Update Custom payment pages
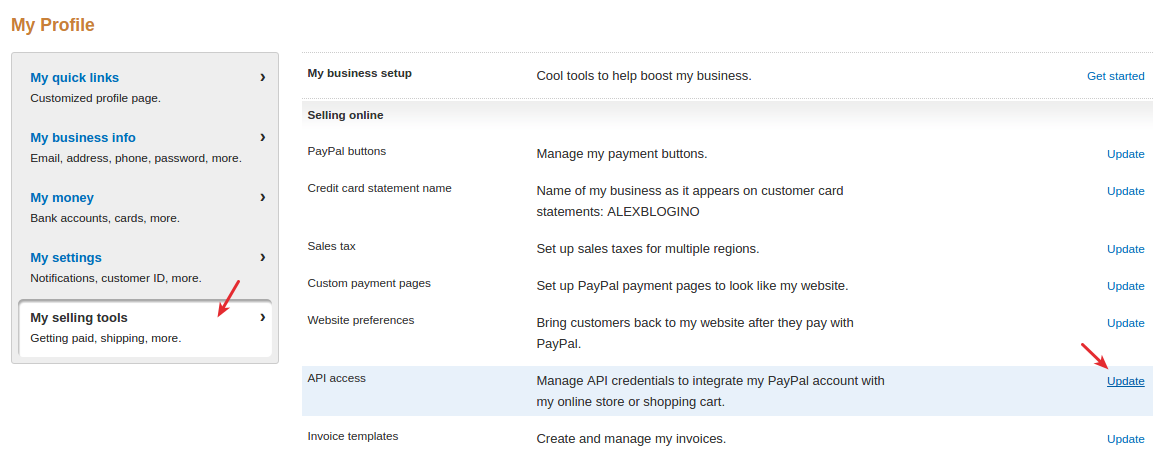The image size is (1165, 455). 1126,286
